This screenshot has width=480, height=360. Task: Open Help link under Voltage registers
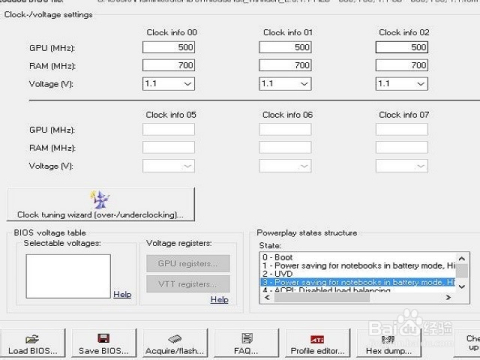coord(219,299)
